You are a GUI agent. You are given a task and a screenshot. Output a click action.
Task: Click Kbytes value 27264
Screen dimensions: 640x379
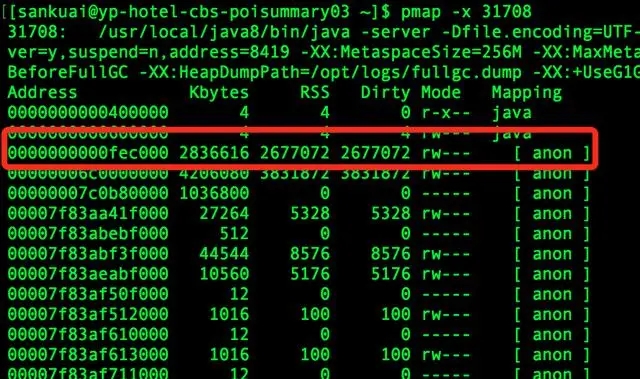(224, 213)
